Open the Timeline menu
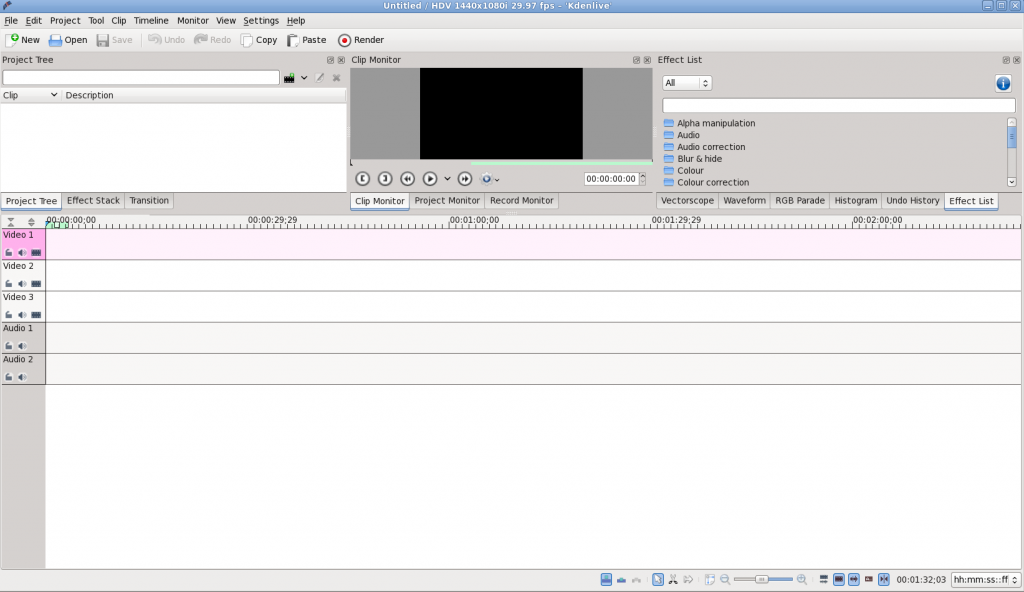This screenshot has height=592, width=1024. [150, 20]
